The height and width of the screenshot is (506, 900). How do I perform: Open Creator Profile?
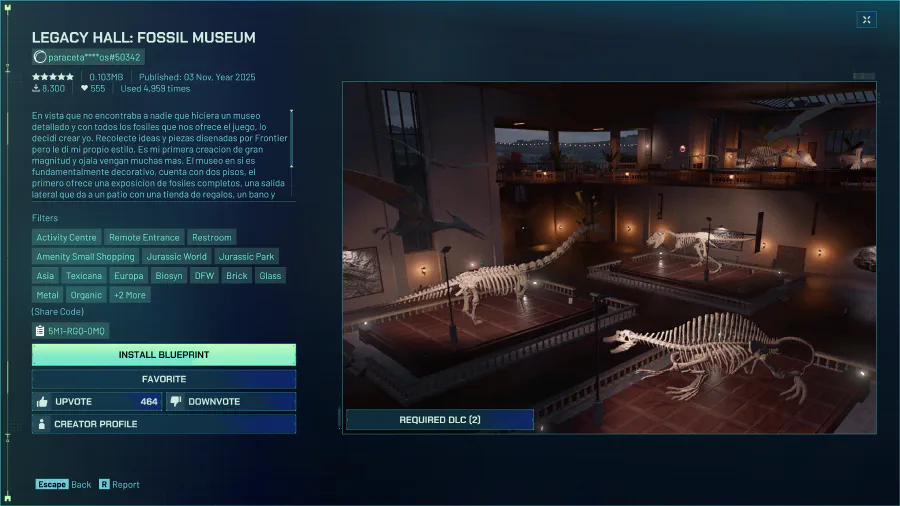[x=164, y=424]
